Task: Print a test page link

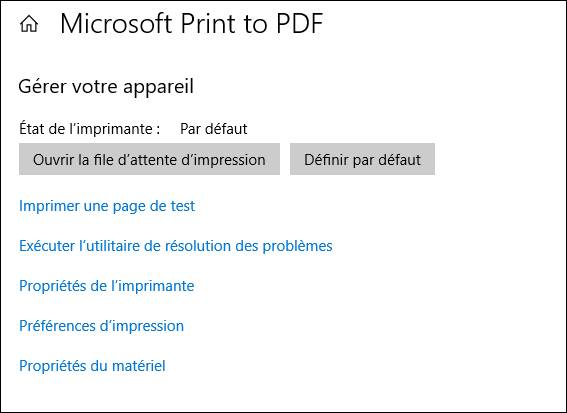Action: (x=107, y=206)
